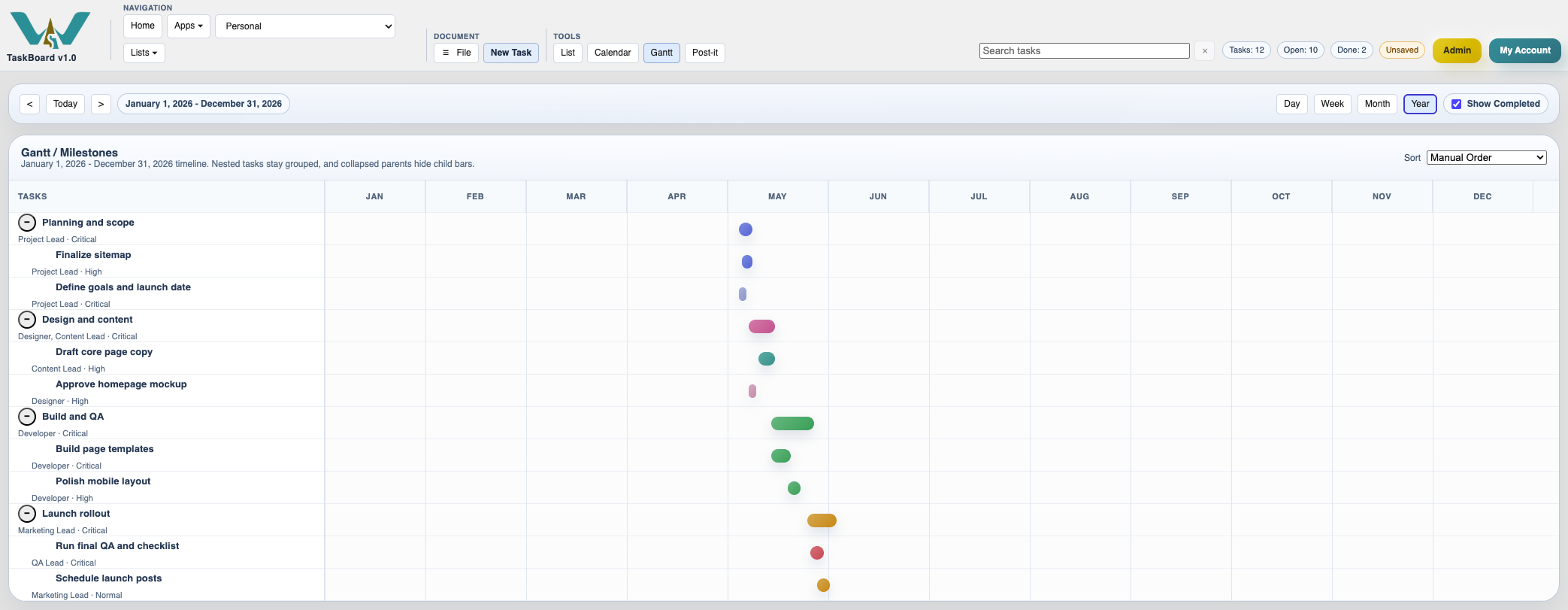Select the Finalize sitemap timeline marker
The height and width of the screenshot is (610, 1568).
tap(747, 262)
